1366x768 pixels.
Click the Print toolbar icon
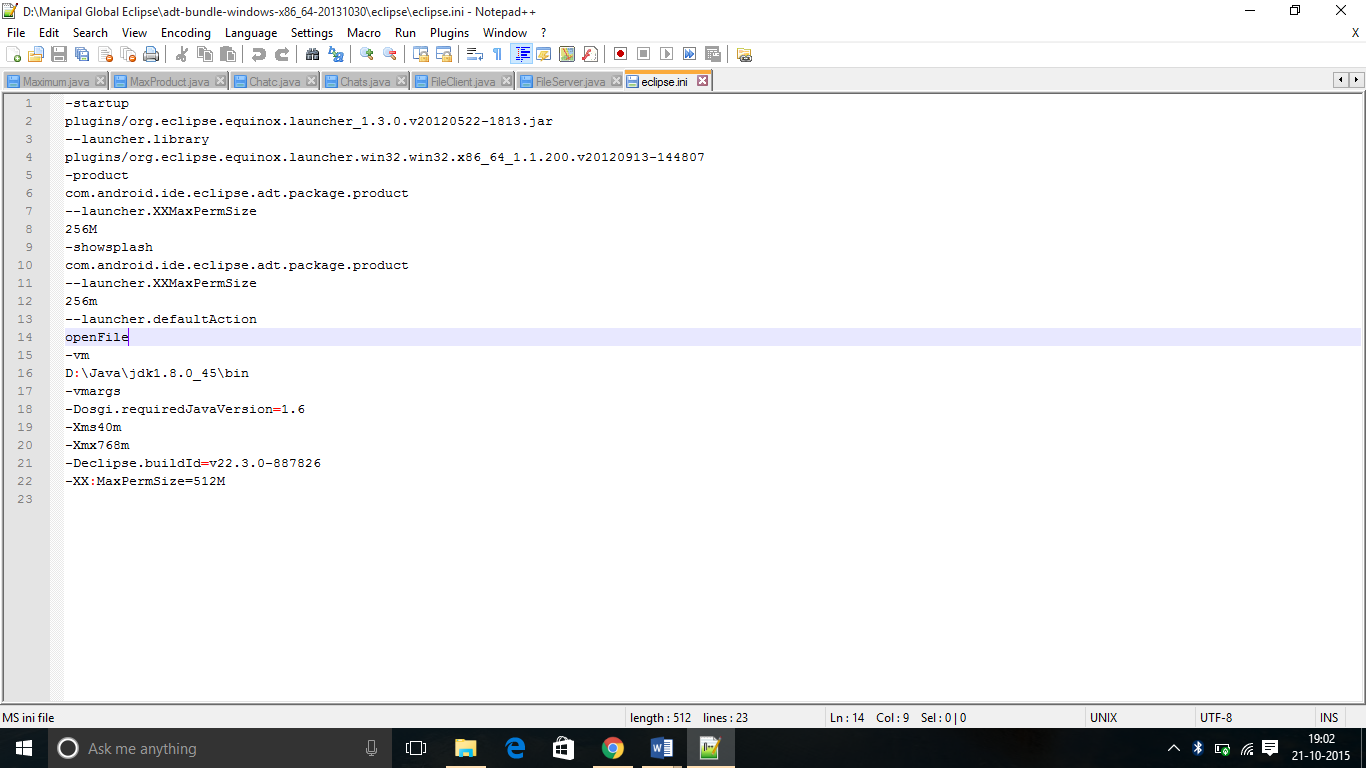coord(151,54)
